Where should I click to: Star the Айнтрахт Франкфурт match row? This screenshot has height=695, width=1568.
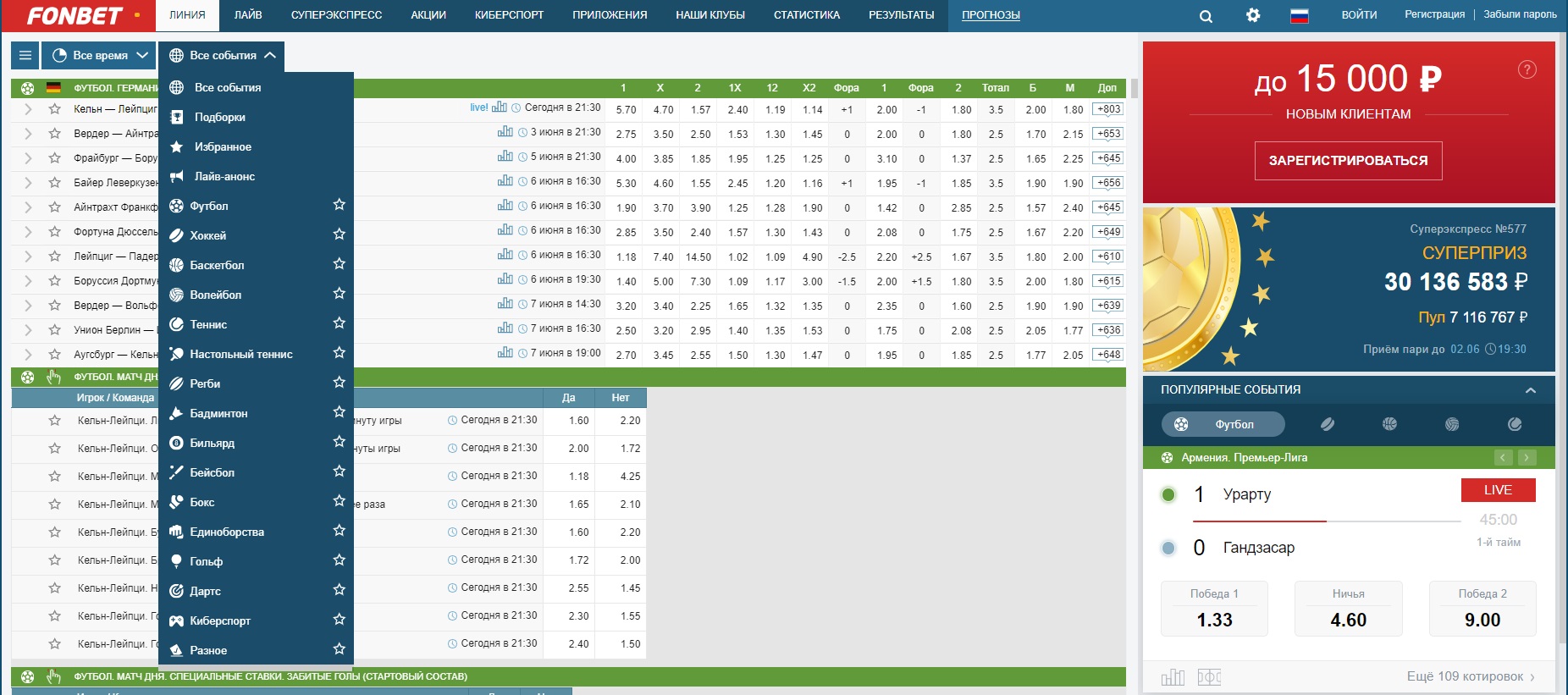pos(55,207)
